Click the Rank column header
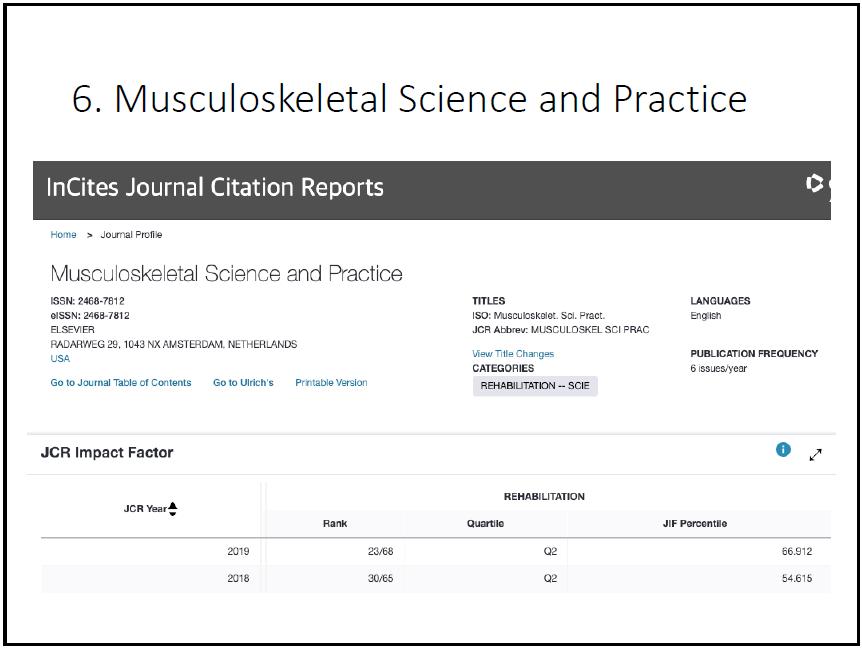862x648 pixels. point(335,523)
